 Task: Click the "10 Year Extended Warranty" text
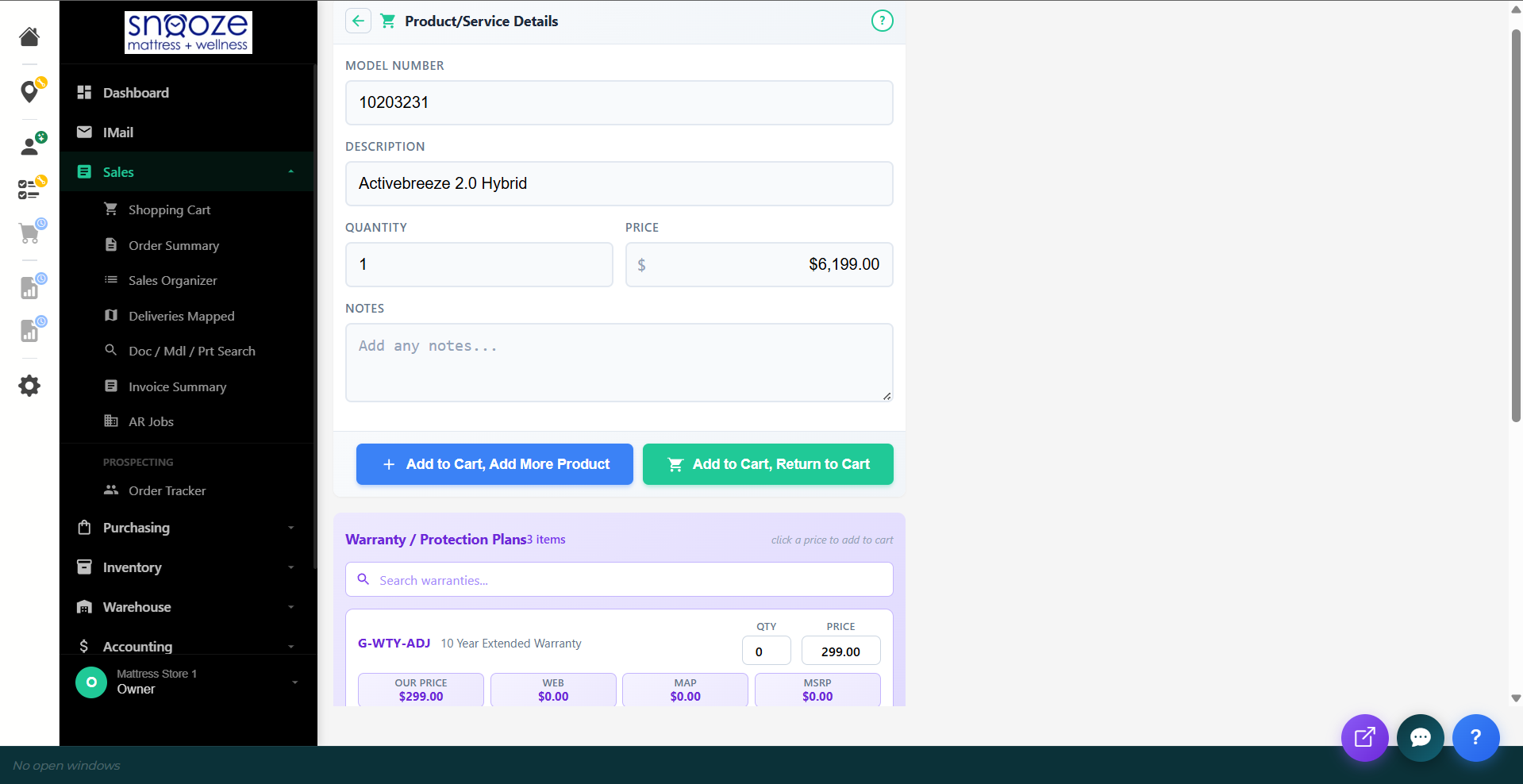(511, 644)
